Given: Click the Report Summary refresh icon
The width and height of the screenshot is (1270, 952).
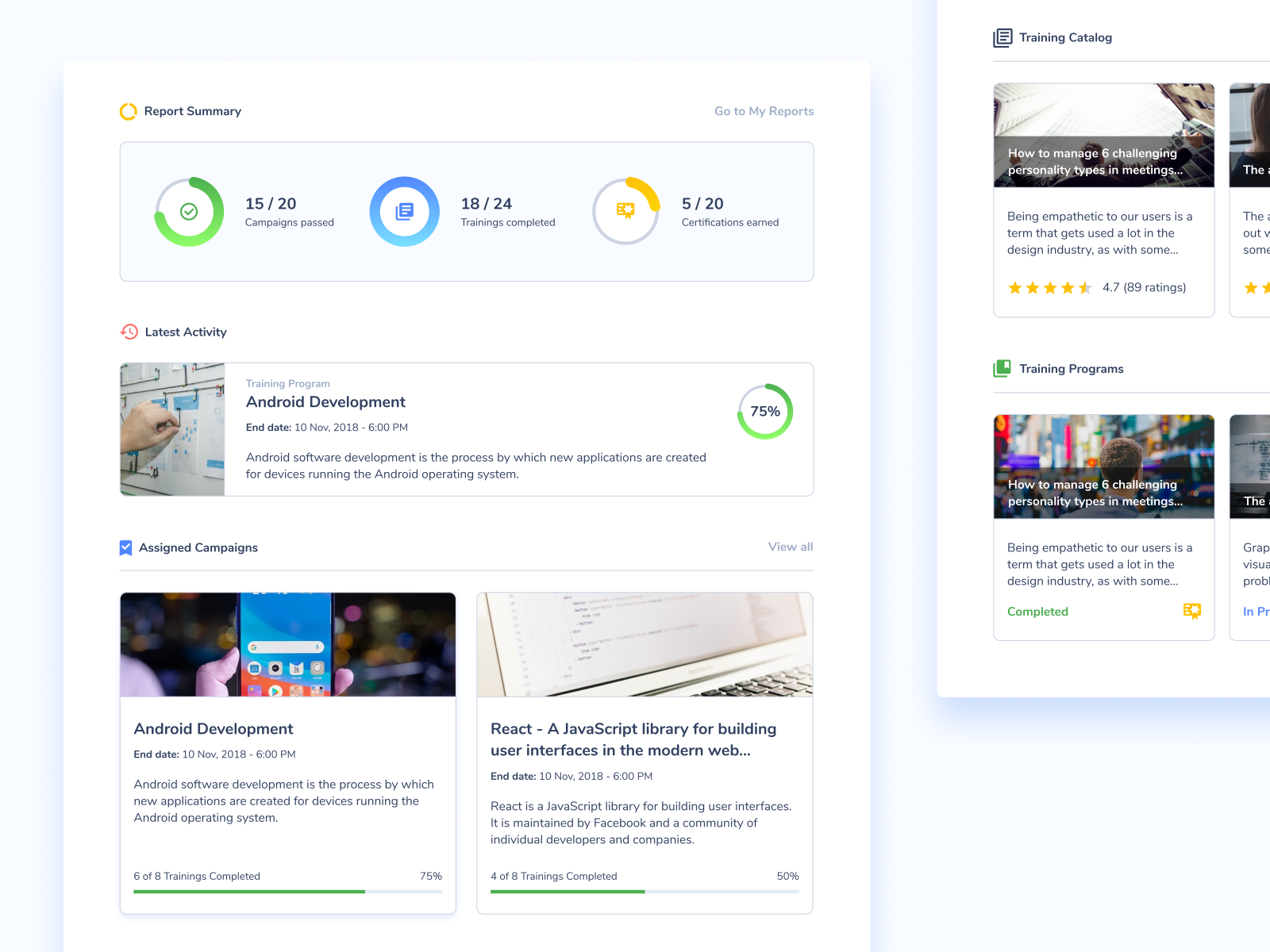Looking at the screenshot, I should pyautogui.click(x=127, y=111).
